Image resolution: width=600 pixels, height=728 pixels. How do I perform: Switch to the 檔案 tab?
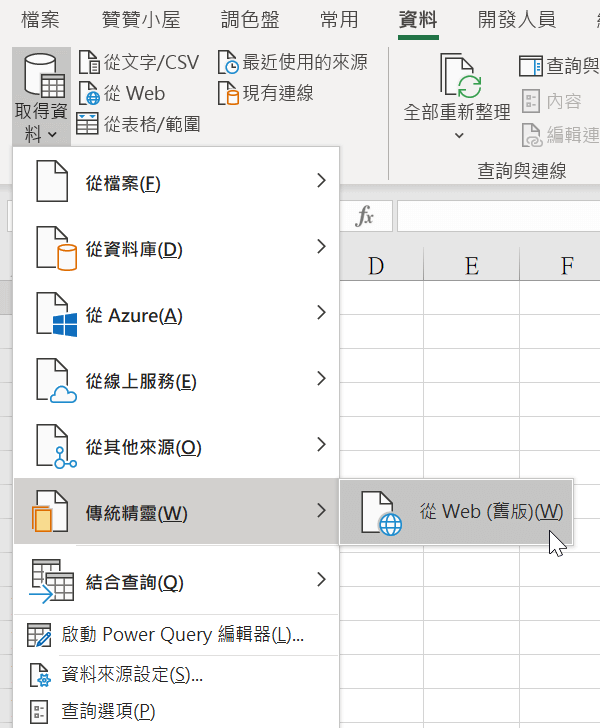(40, 20)
